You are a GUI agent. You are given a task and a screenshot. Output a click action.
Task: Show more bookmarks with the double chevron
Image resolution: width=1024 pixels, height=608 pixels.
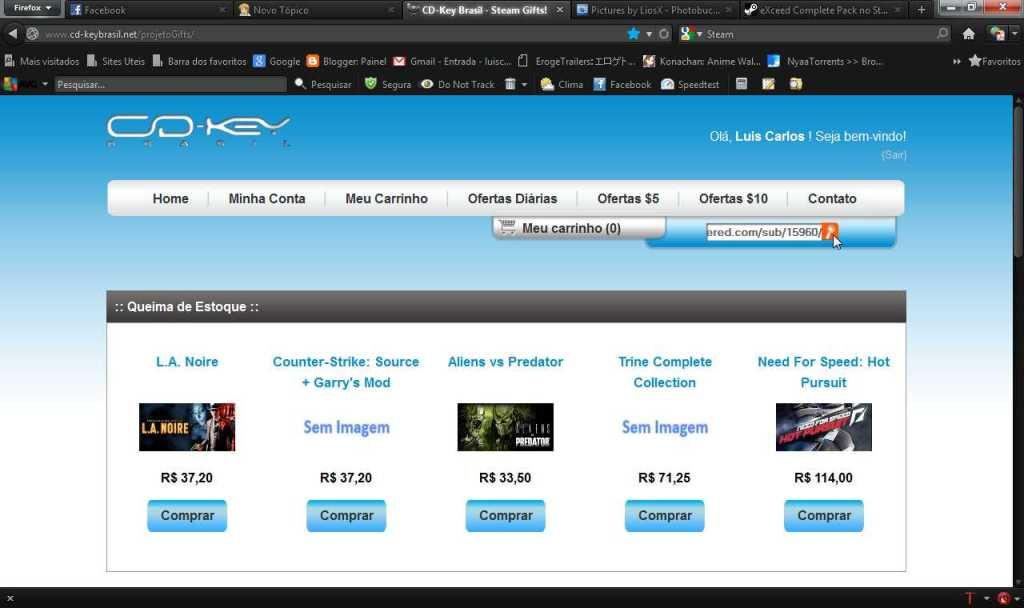(957, 61)
